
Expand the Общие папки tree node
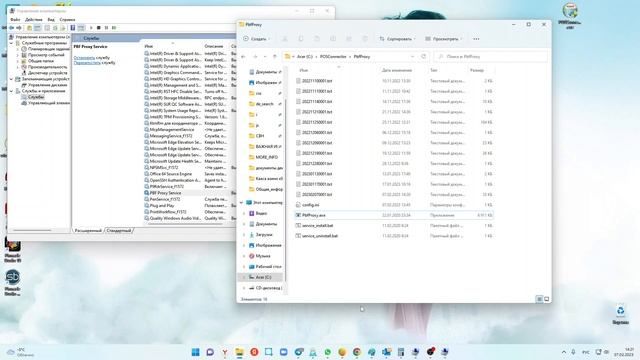(x=18, y=61)
